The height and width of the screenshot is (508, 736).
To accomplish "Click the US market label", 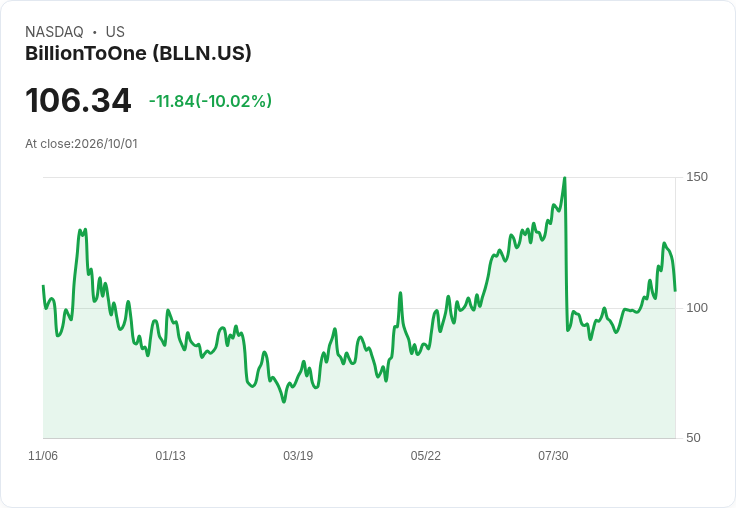I will tap(115, 32).
